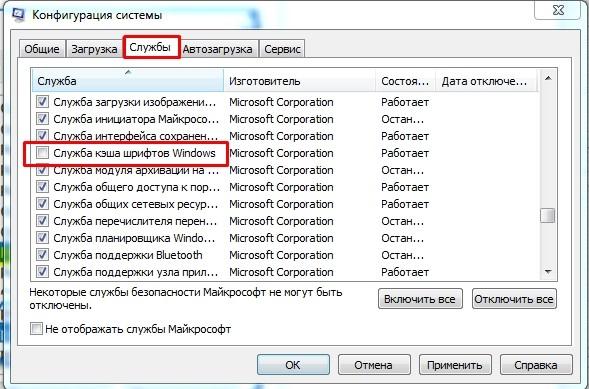Select row Служба перечислителя перен…
This screenshot has width=589, height=389.
point(285,221)
